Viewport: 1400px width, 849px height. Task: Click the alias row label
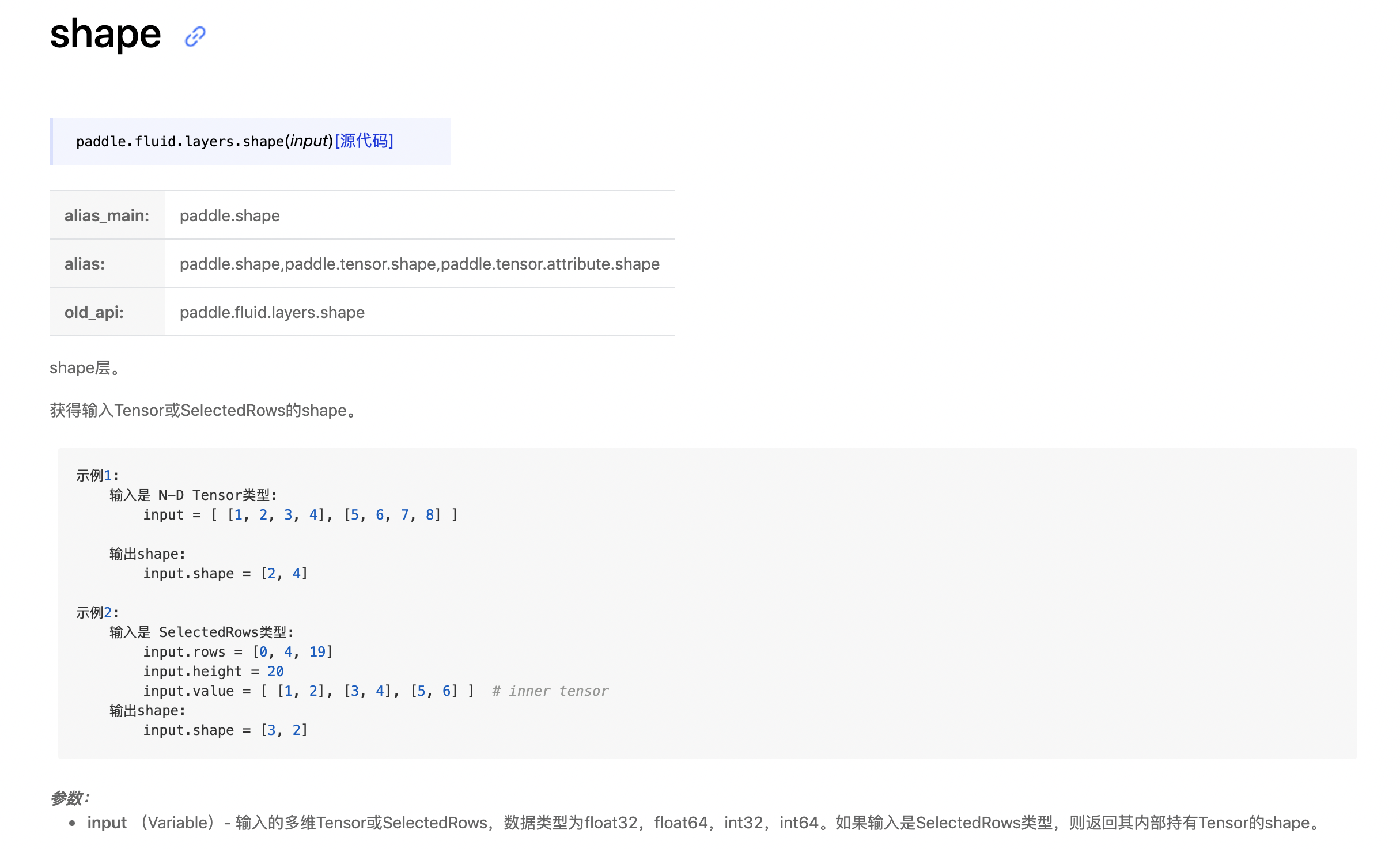pos(85,264)
